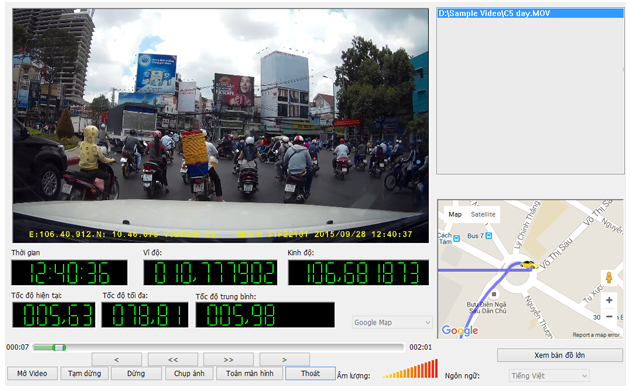
Task: Zoom in on the map with plus
Action: coord(609,300)
